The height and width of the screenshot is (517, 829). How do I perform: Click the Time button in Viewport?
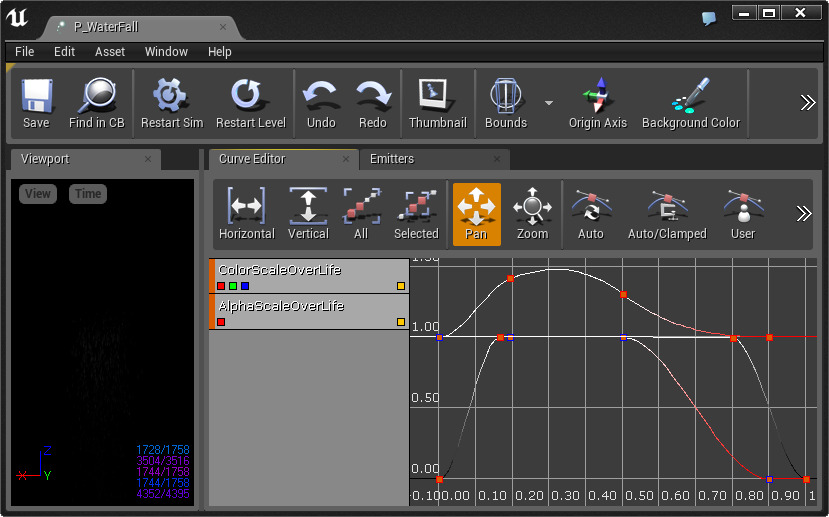coord(88,194)
